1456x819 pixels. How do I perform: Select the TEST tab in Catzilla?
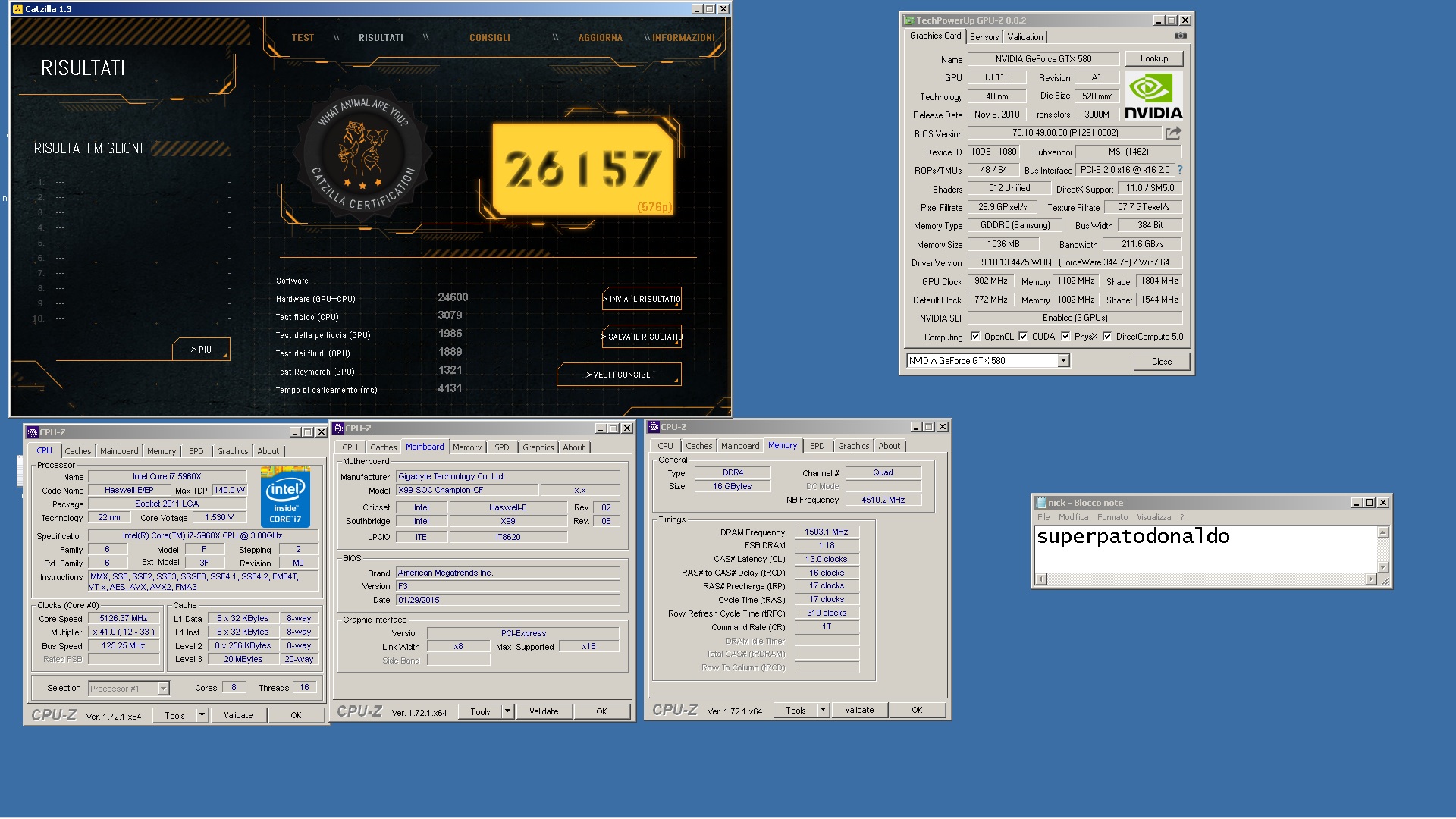[303, 38]
